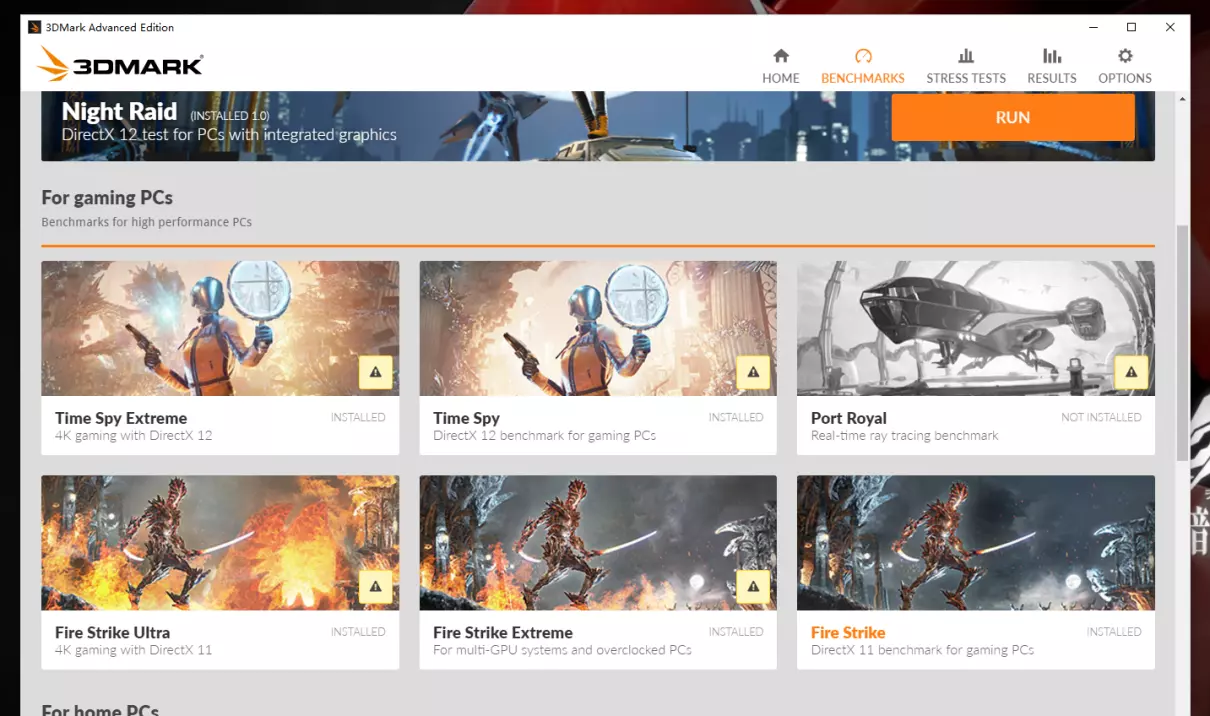Click INSTALLED label on Time Spy Extreme
This screenshot has width=1210, height=716.
point(358,417)
